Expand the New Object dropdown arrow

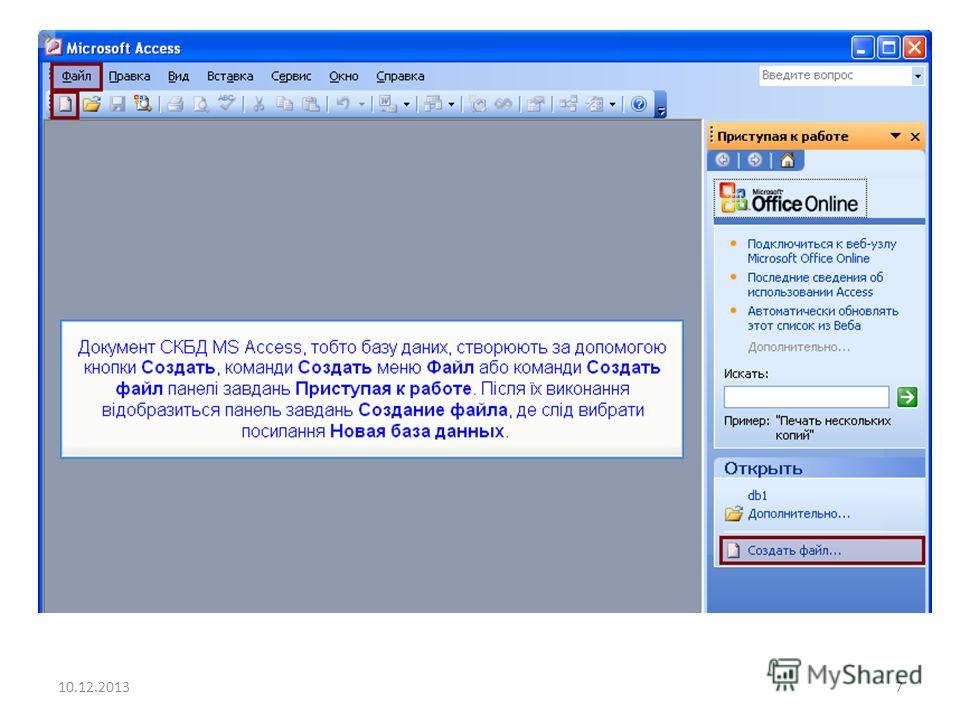[x=613, y=105]
